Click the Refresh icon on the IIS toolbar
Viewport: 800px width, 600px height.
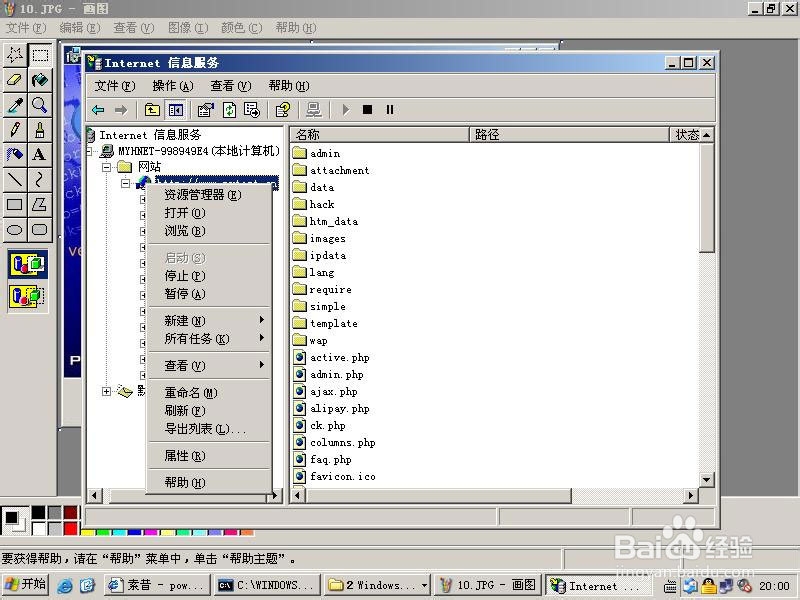click(229, 110)
